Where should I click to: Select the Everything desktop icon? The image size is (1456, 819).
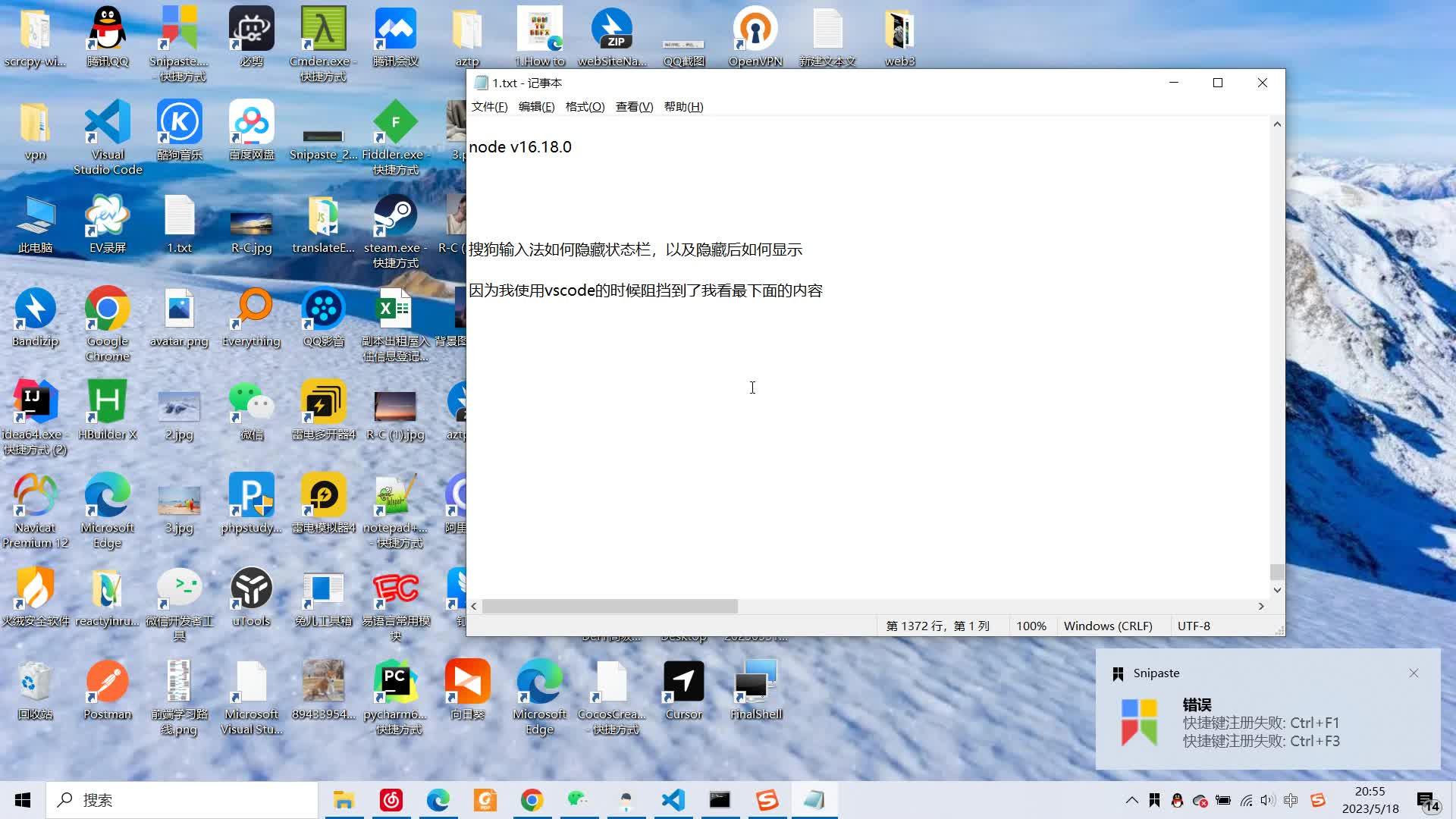(x=252, y=316)
